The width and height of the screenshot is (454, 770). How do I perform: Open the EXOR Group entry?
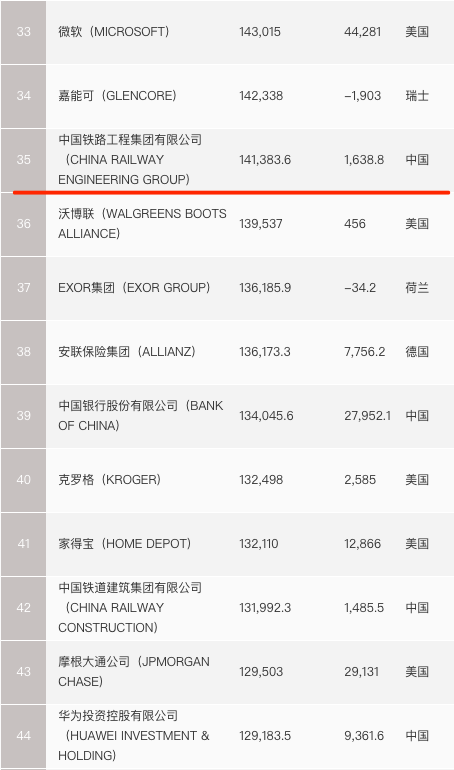[134, 287]
